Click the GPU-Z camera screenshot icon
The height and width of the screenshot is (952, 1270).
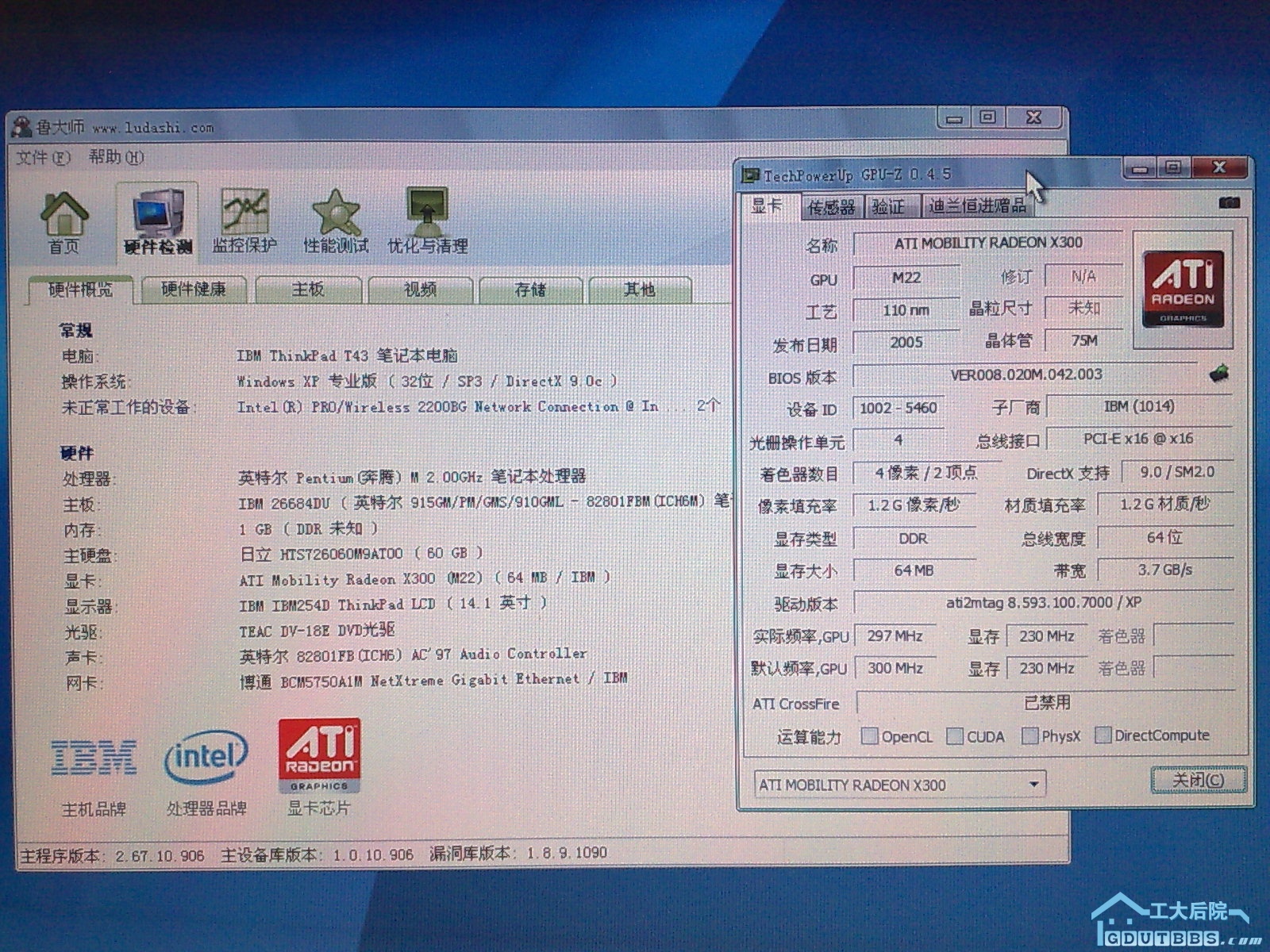(1229, 203)
